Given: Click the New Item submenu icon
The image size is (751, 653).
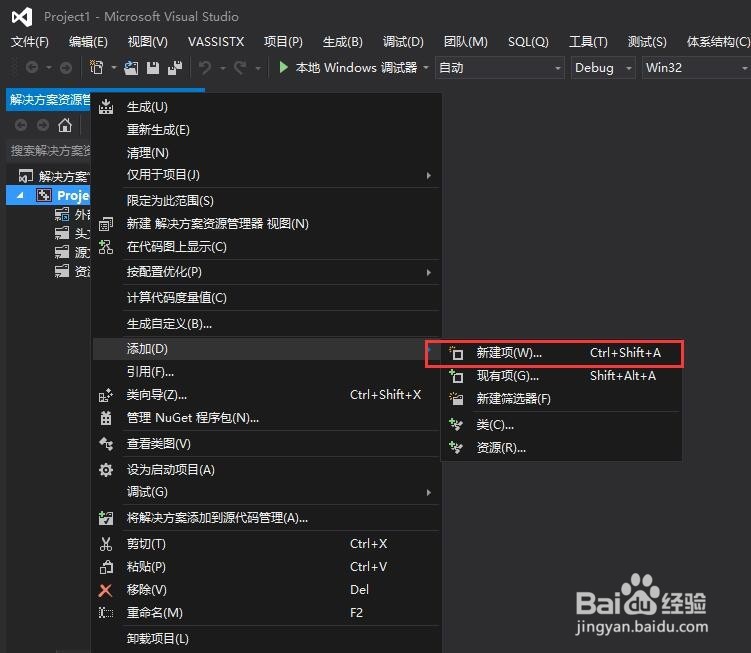Looking at the screenshot, I should coord(456,353).
